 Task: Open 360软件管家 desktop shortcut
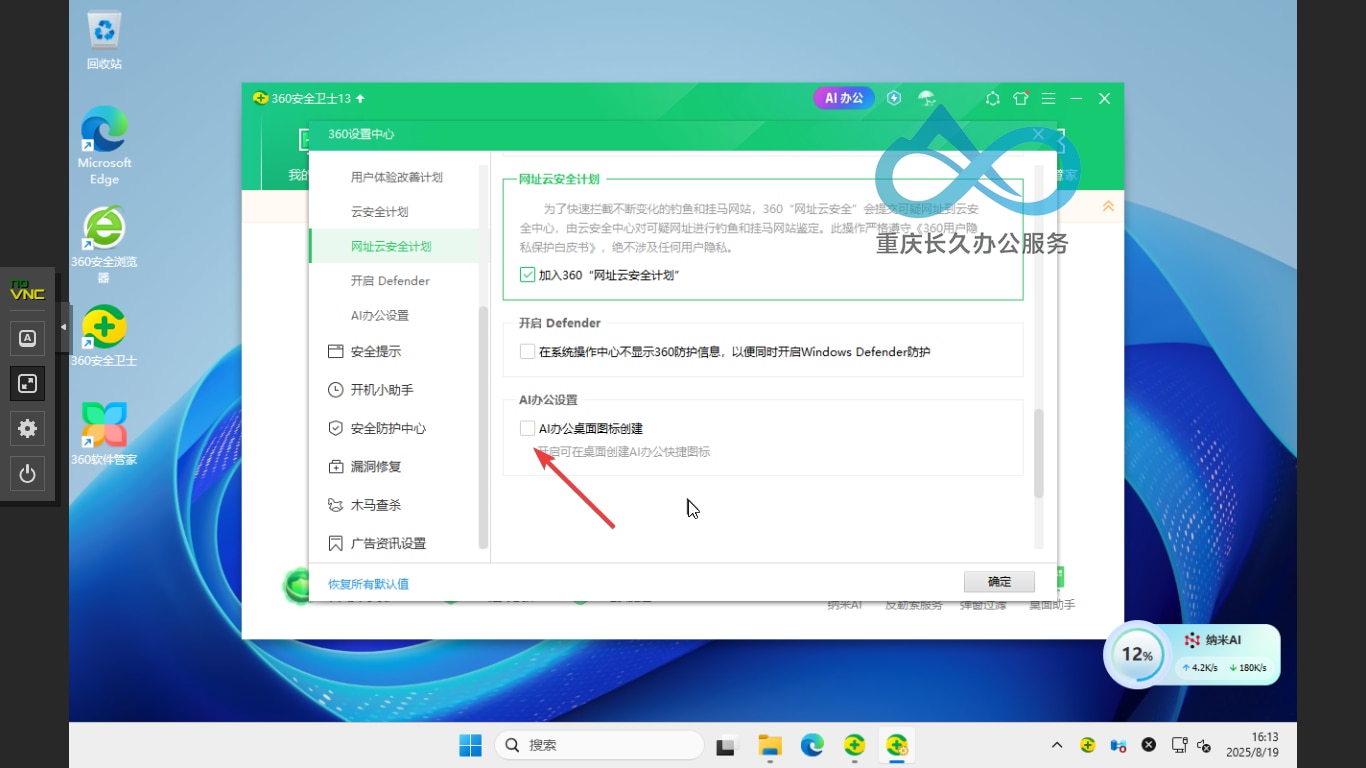pos(104,433)
